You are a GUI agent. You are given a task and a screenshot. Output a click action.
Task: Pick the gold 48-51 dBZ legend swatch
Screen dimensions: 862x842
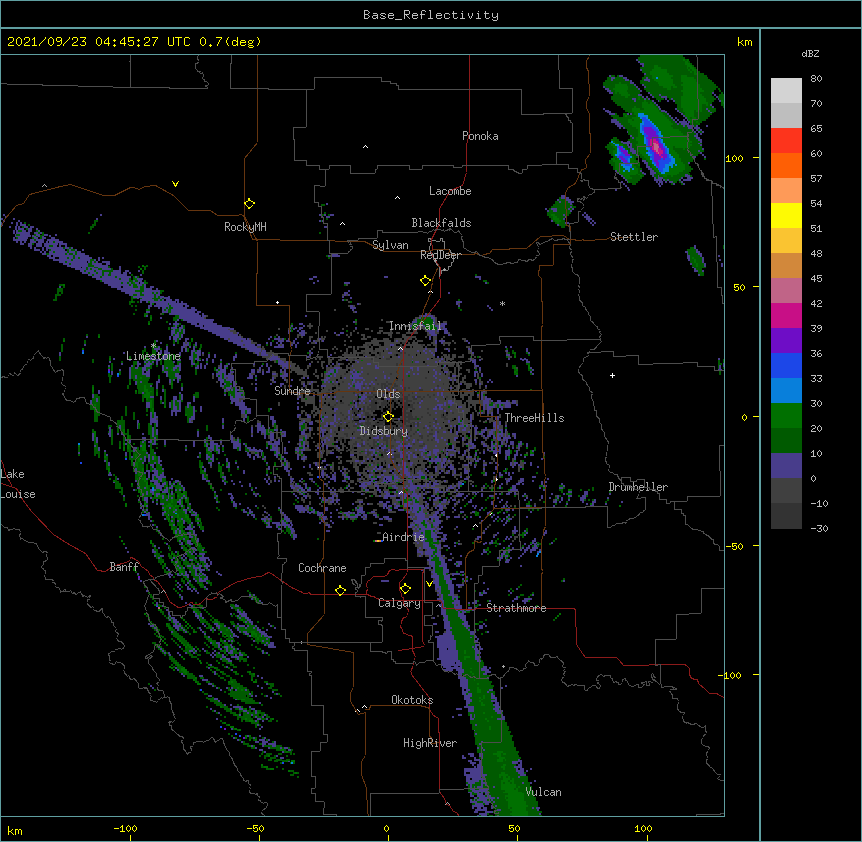coord(786,241)
